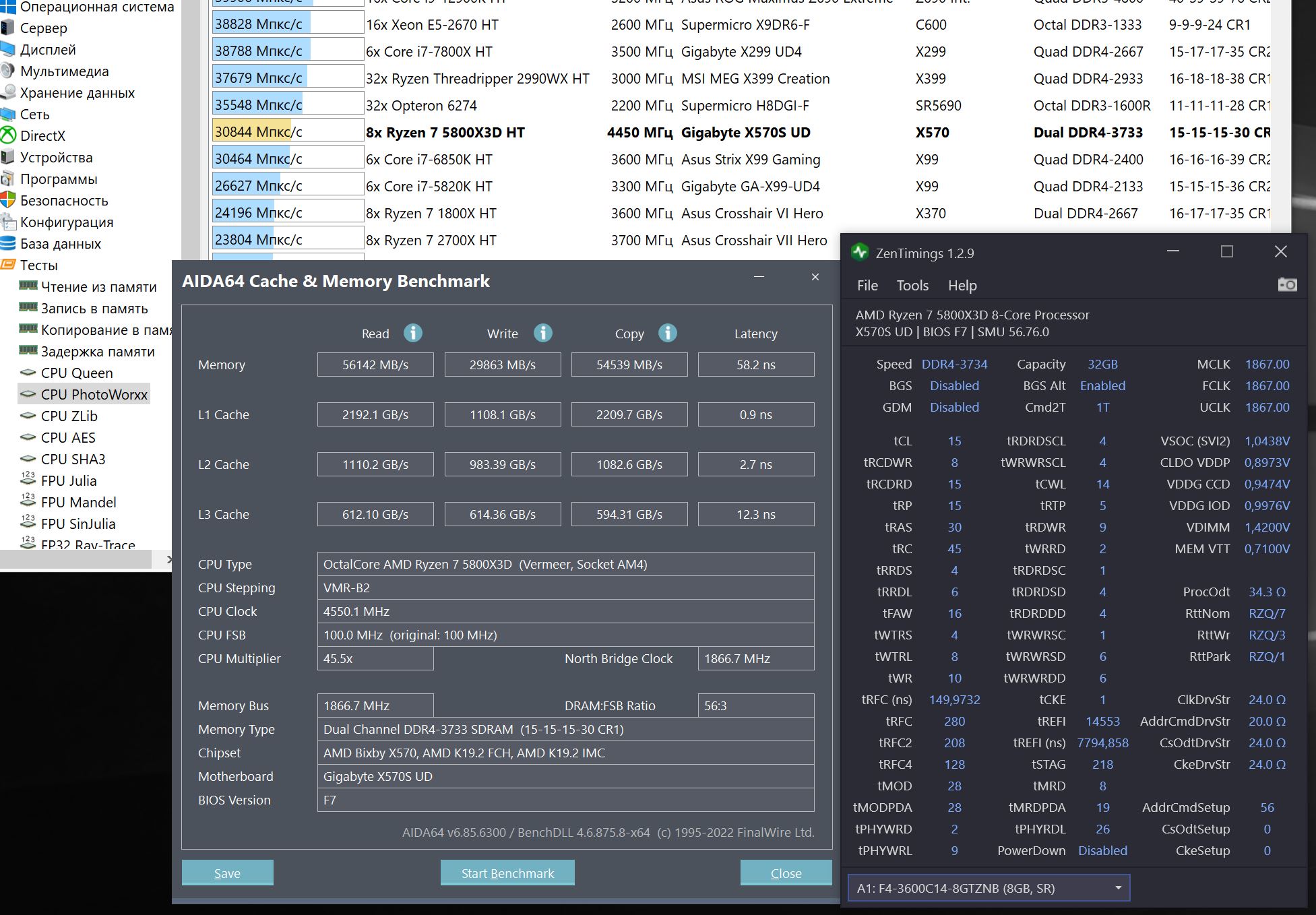This screenshot has height=915, width=1316.
Task: Click the Безопасность shield icon
Action: 8,200
